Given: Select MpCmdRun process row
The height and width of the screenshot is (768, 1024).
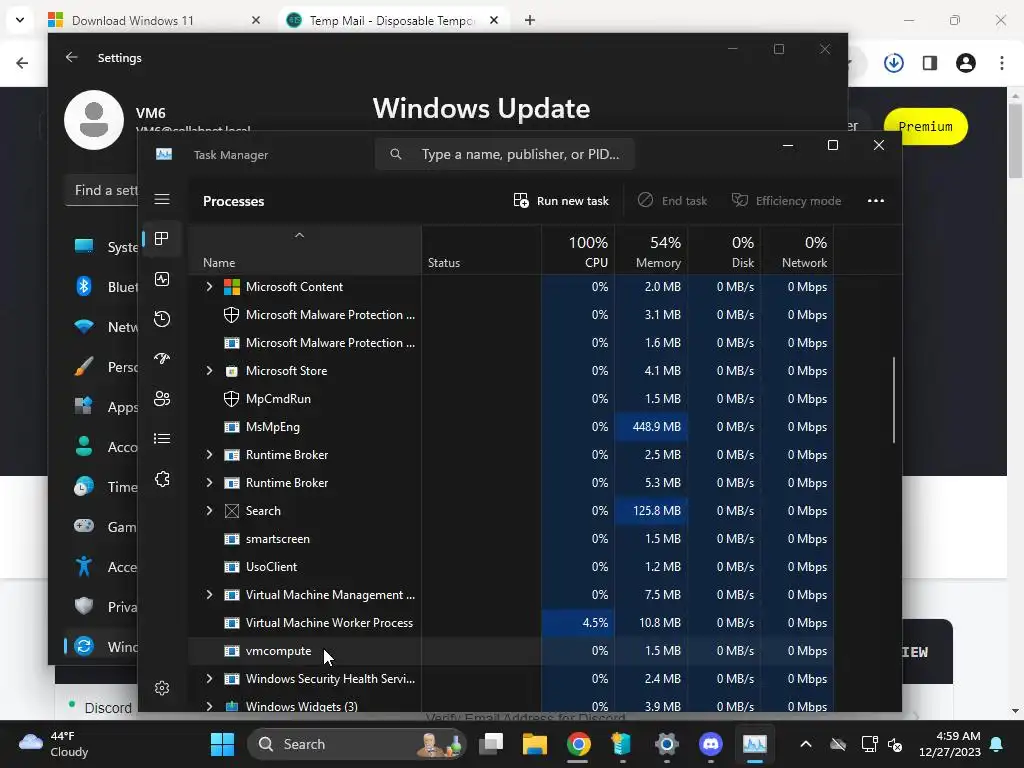Looking at the screenshot, I should click(511, 398).
